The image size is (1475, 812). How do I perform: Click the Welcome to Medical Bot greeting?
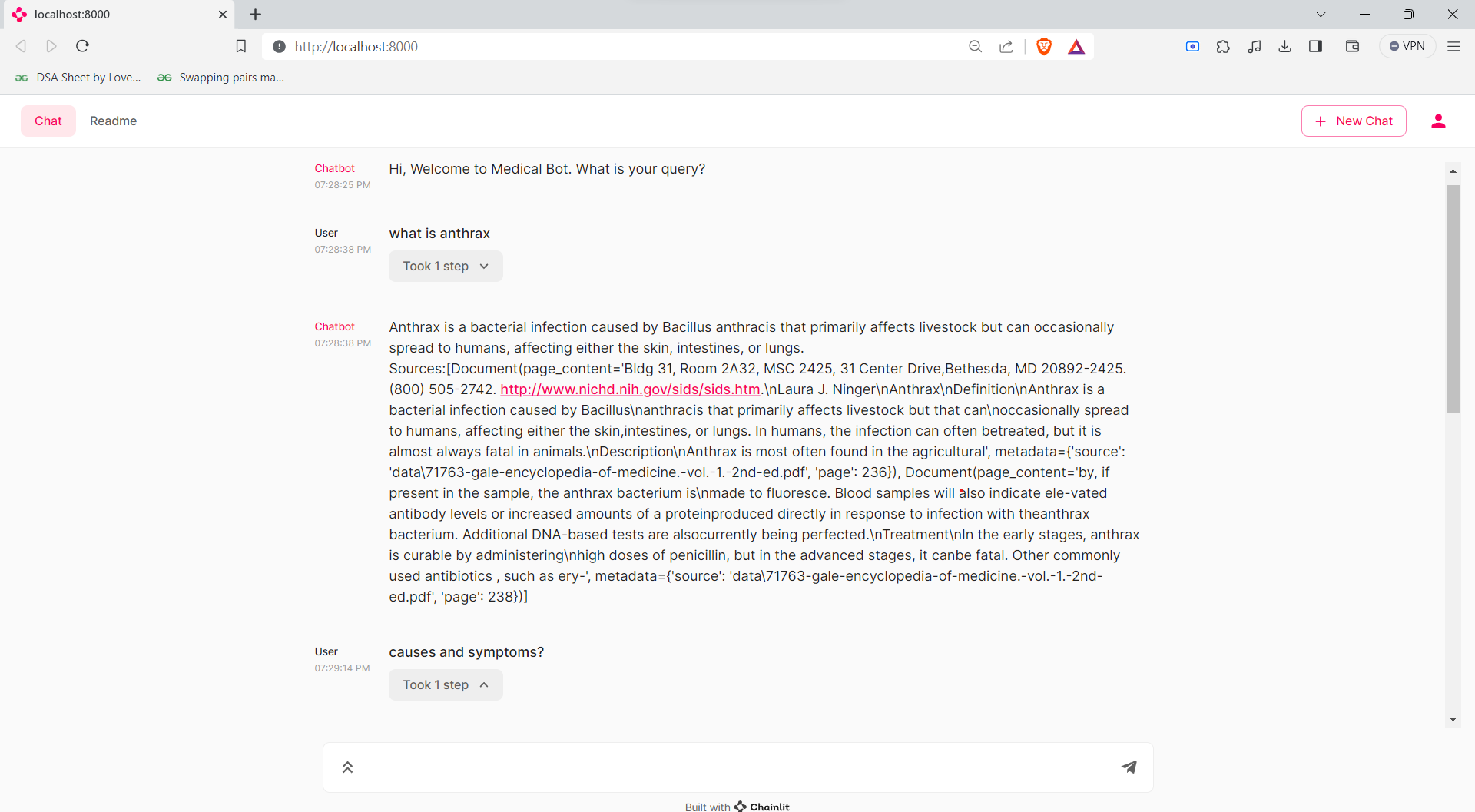(547, 169)
